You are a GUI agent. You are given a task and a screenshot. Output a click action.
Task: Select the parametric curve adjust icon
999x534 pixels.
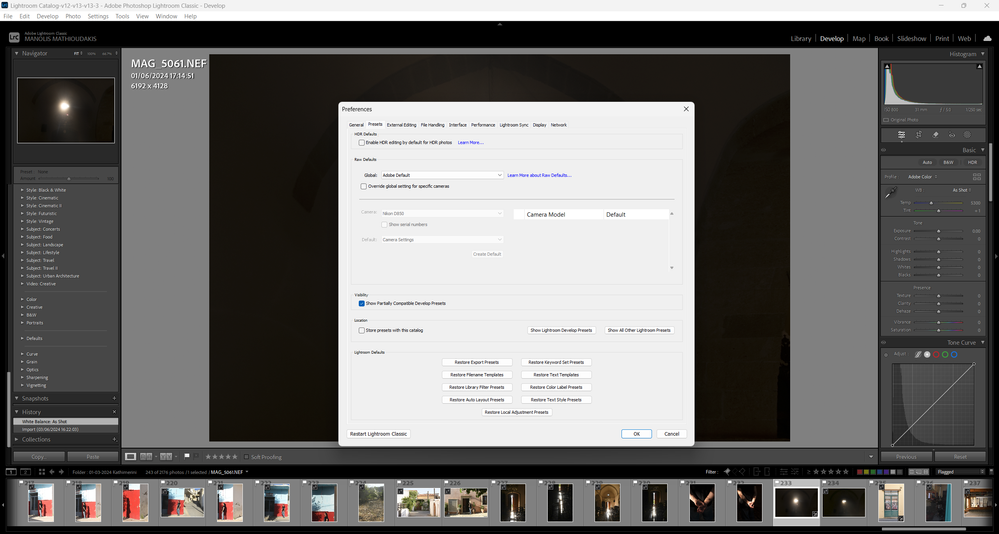coord(918,354)
